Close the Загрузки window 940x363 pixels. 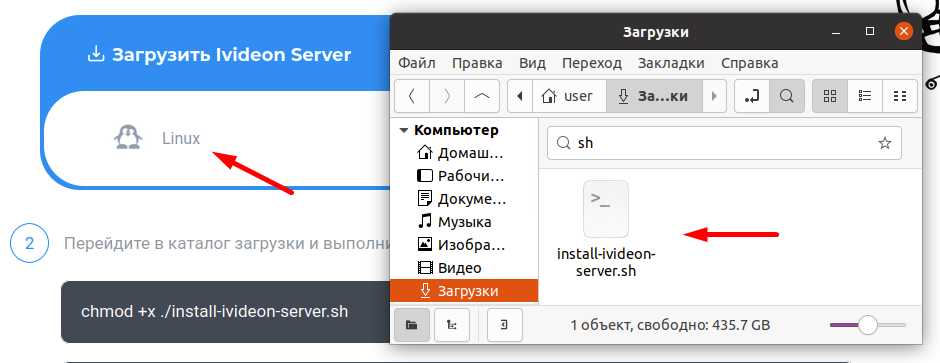pyautogui.click(x=903, y=31)
